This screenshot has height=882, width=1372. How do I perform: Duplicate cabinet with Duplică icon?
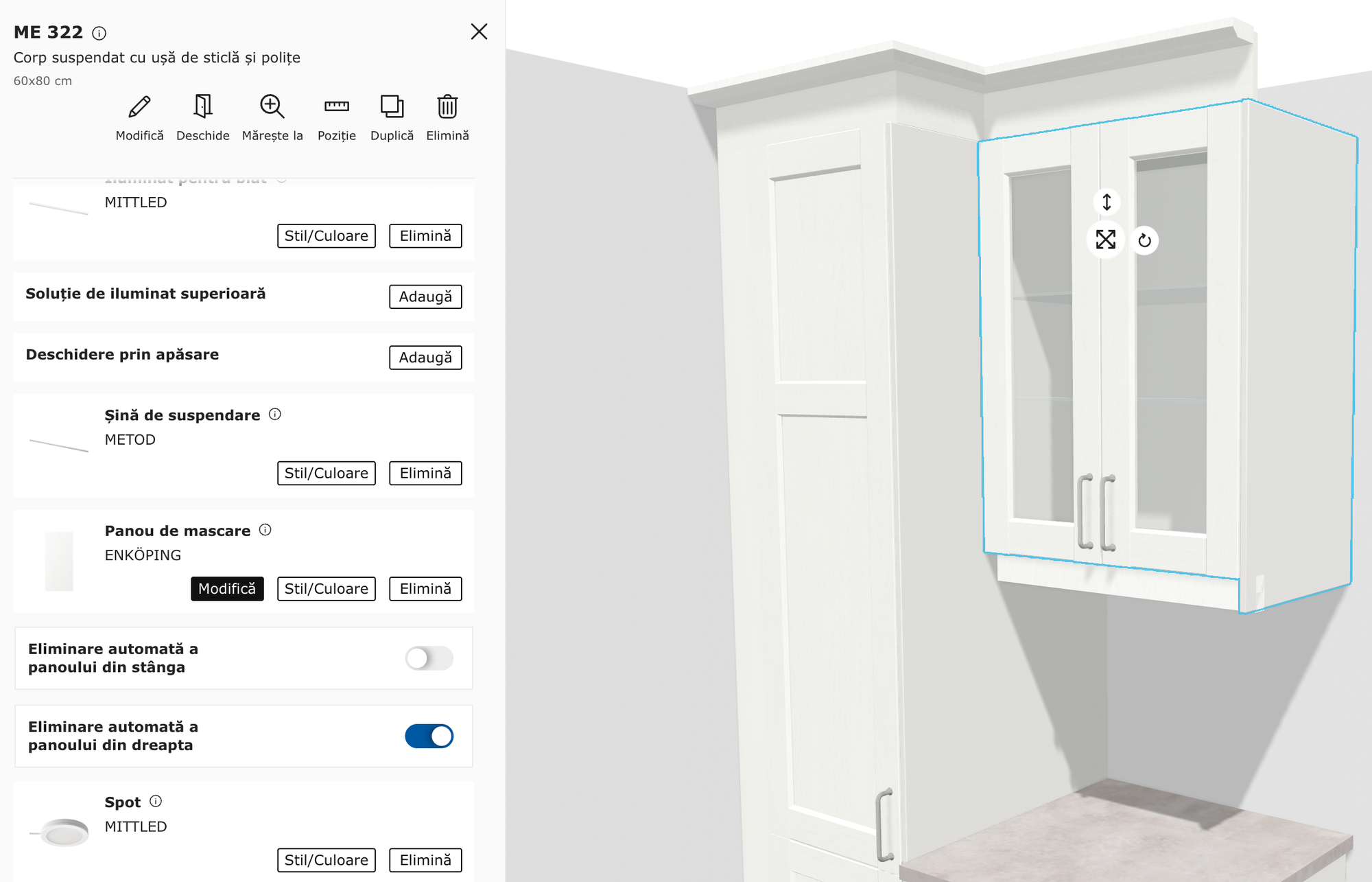(392, 107)
